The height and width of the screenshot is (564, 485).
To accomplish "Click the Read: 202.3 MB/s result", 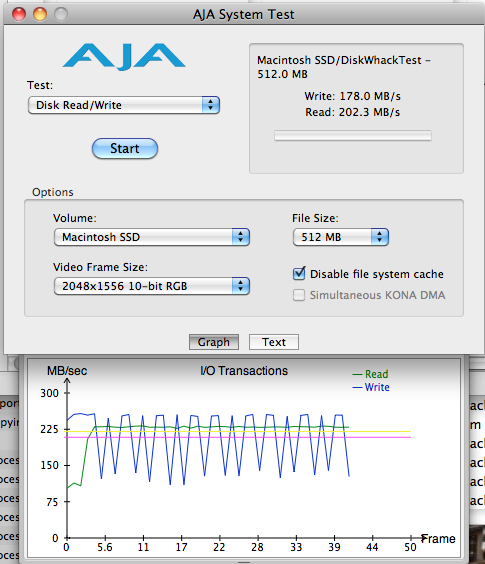I will coord(353,112).
